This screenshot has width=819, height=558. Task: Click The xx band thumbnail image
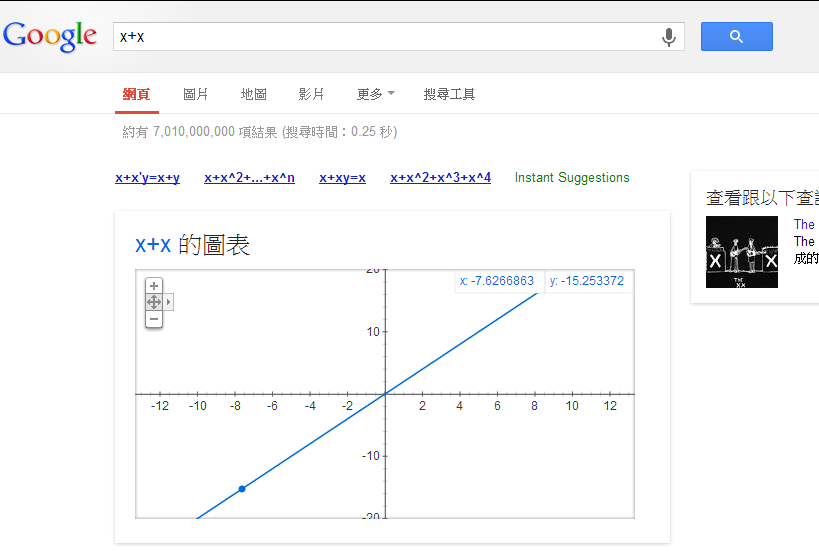pos(742,252)
